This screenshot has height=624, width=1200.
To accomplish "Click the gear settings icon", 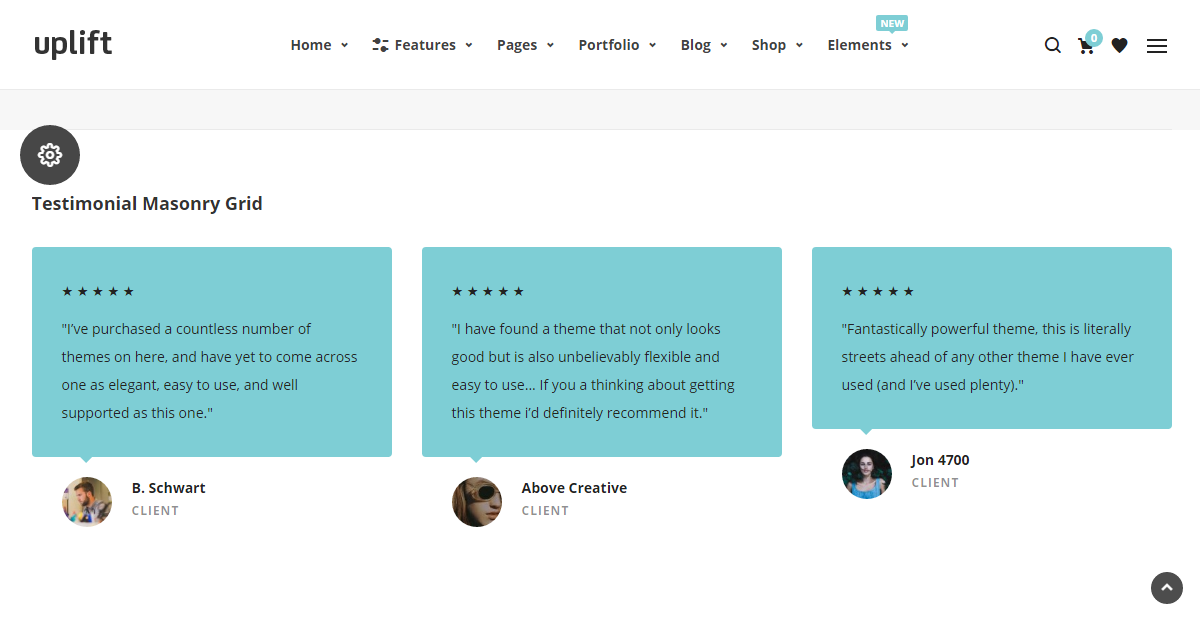I will coord(49,155).
